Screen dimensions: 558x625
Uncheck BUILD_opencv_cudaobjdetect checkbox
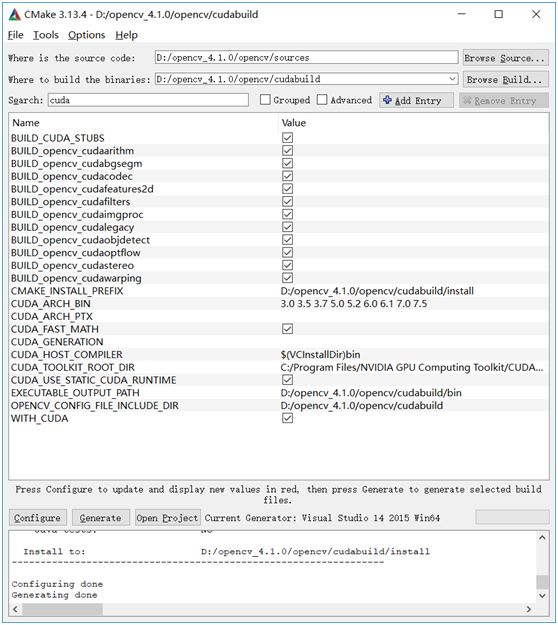coord(287,240)
